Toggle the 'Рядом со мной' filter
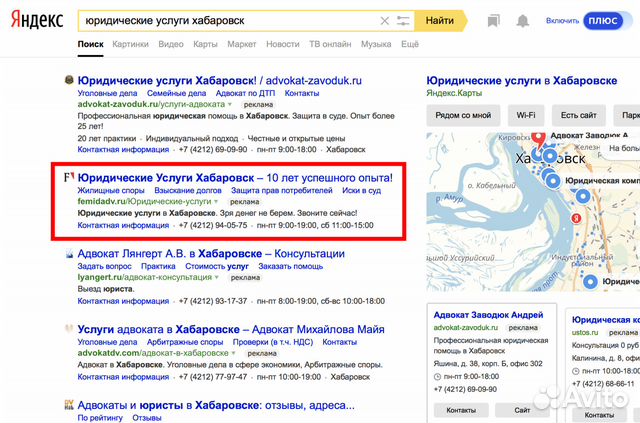 tap(463, 116)
